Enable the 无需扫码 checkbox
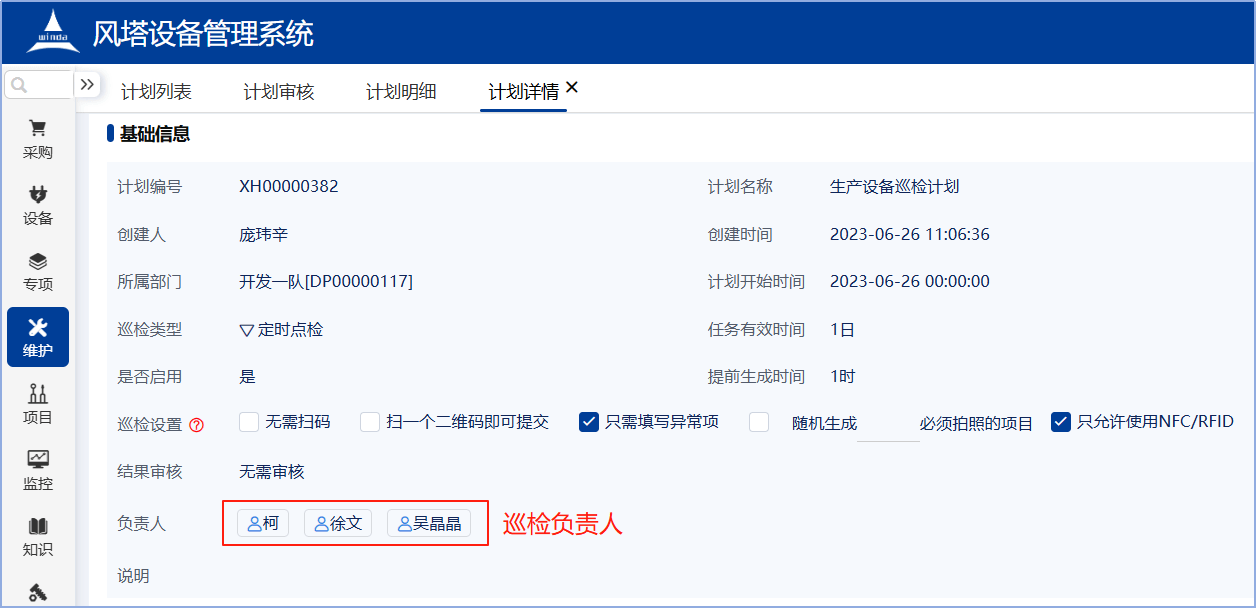This screenshot has height=608, width=1257. click(249, 422)
